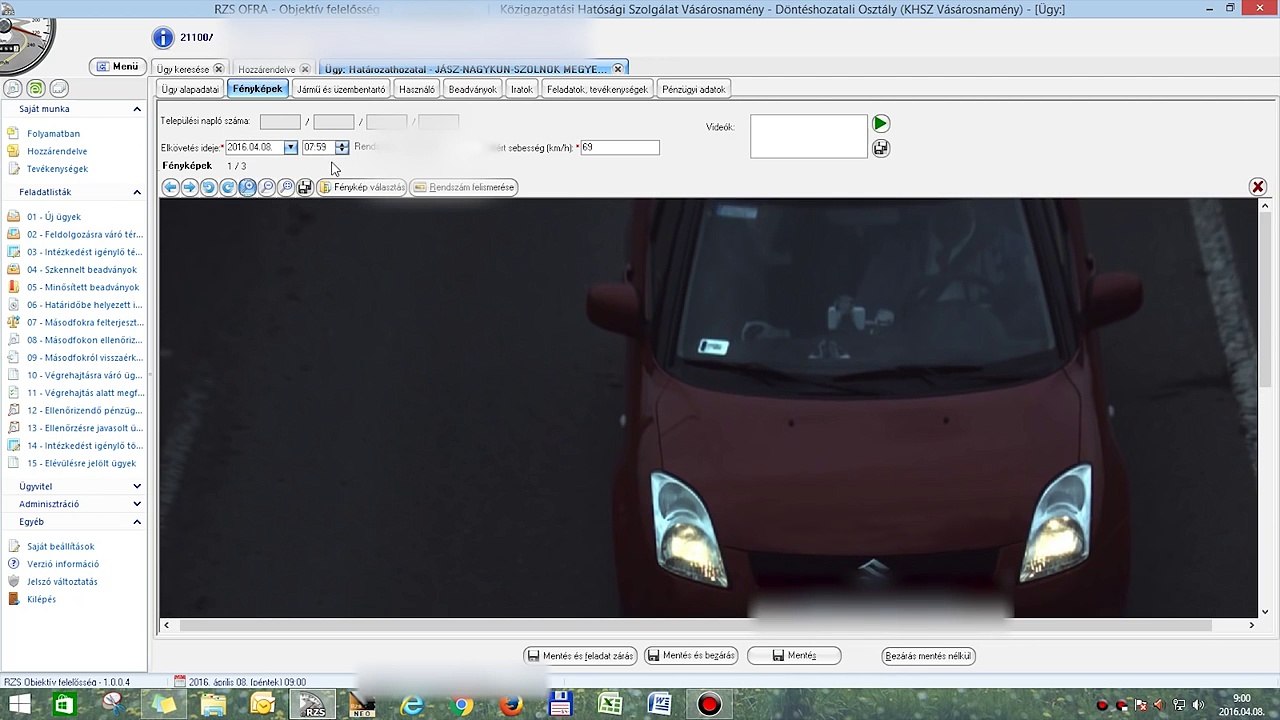
Task: Go to next photo arrow icon
Action: click(x=189, y=187)
